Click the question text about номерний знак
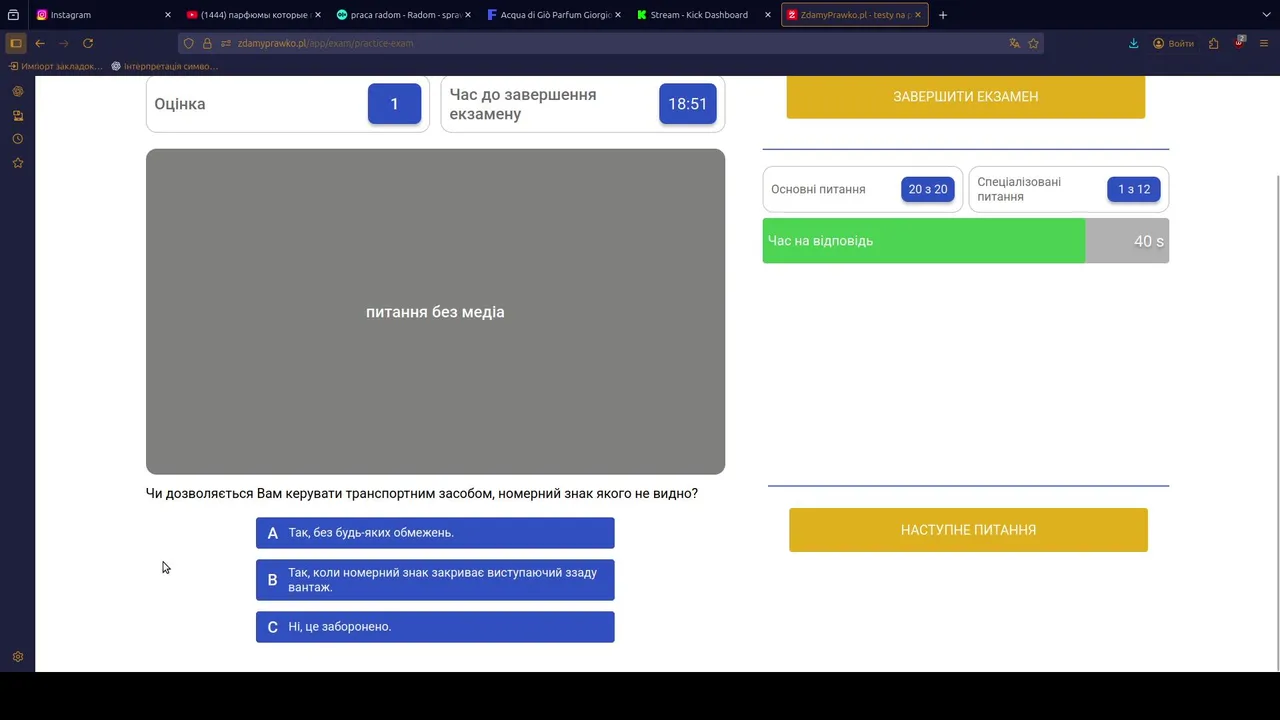Image resolution: width=1280 pixels, height=720 pixels. 422,493
